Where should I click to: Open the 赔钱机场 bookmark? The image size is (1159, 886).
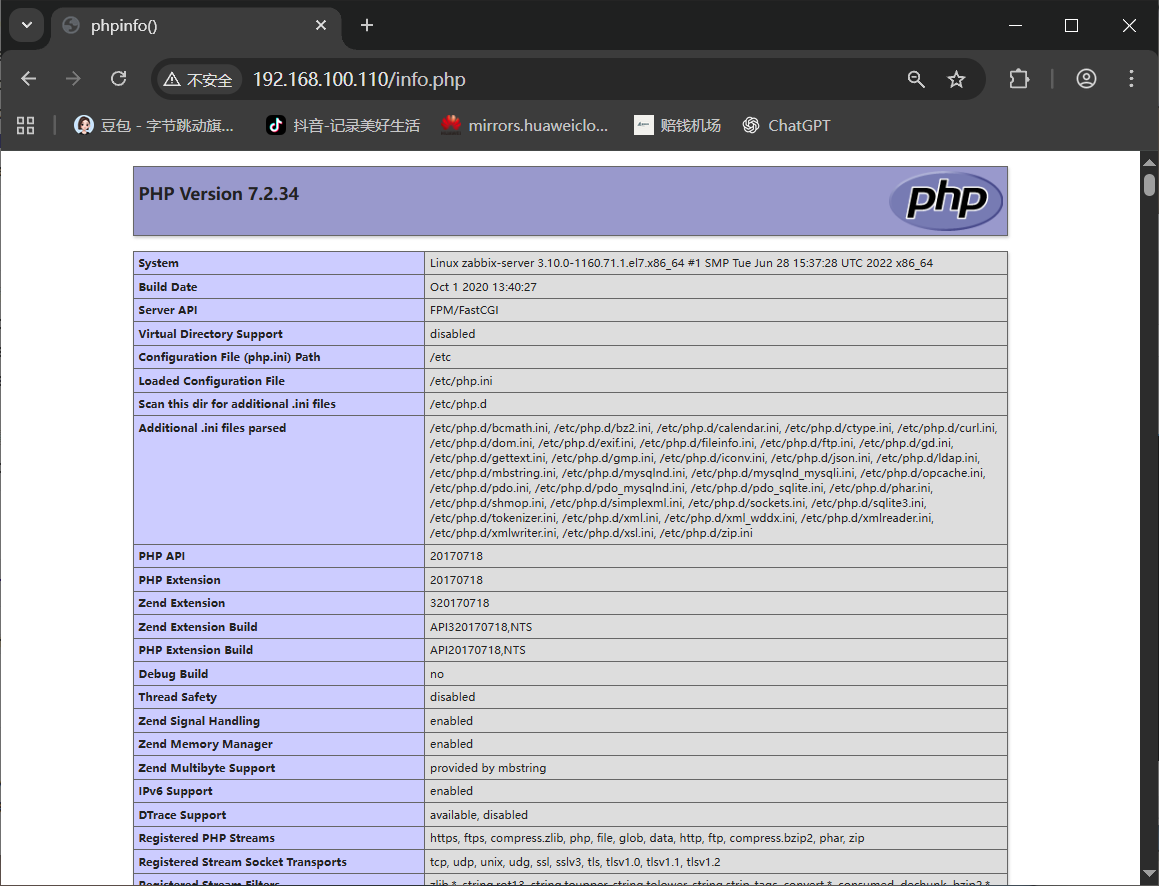(x=677, y=126)
